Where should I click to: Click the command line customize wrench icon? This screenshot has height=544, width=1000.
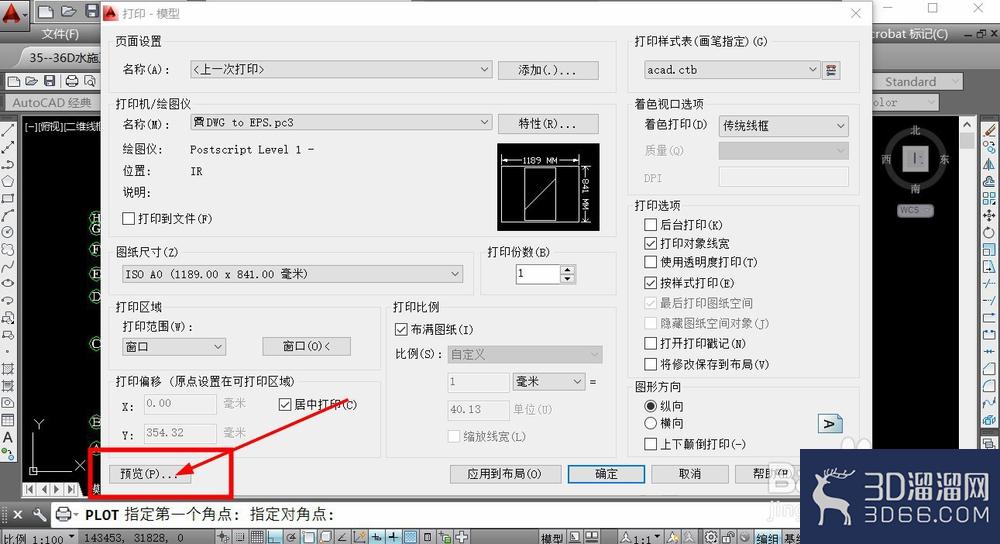(40, 514)
